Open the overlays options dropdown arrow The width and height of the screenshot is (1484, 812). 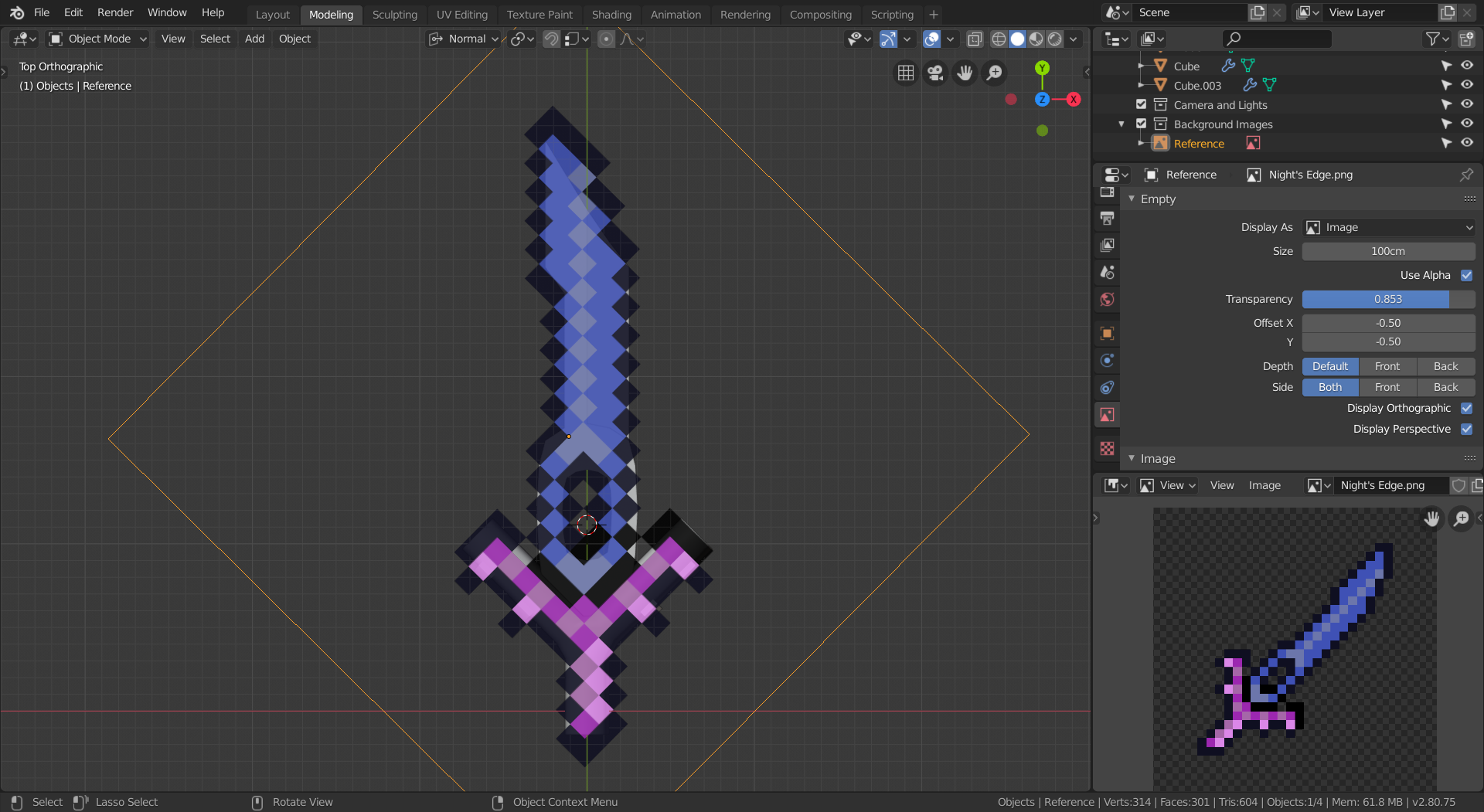point(950,39)
